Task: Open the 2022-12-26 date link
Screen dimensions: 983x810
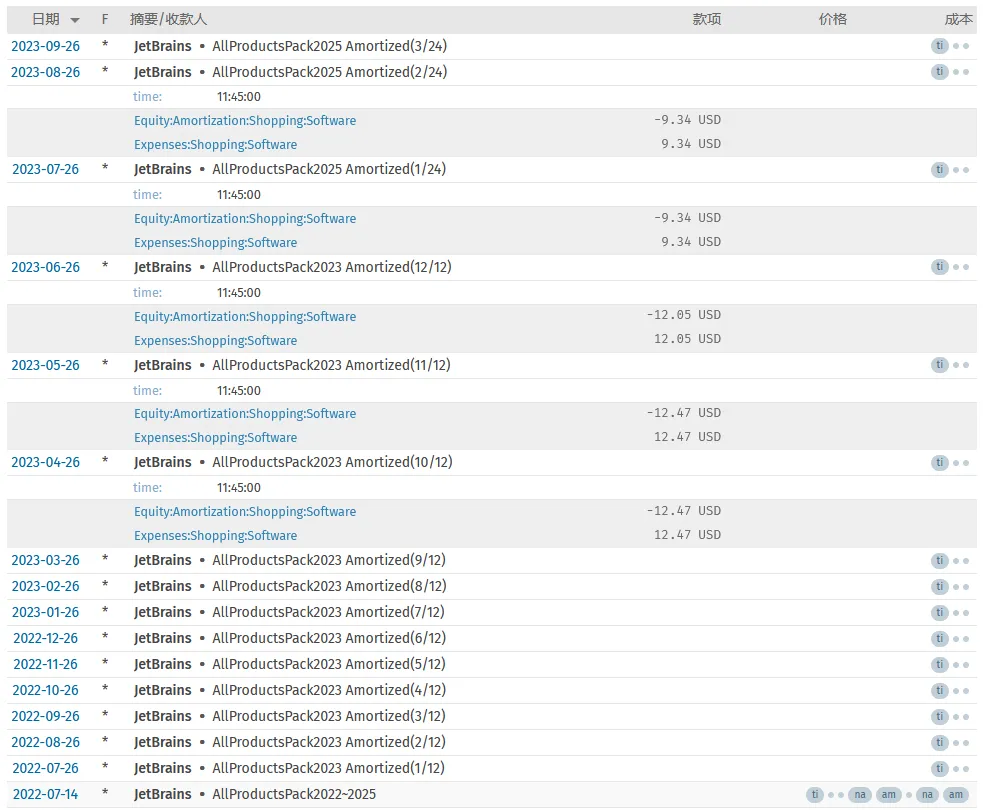Action: click(x=46, y=638)
